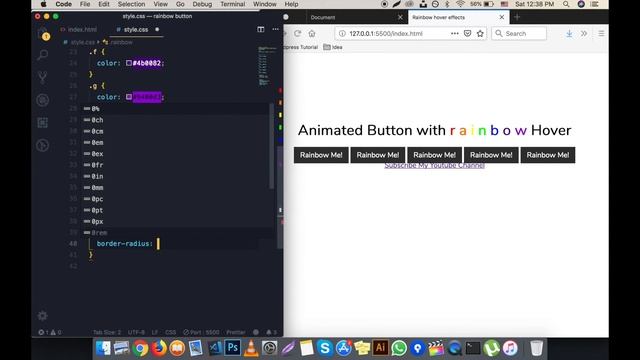Open the Selection menu
Viewport: 640px width, 360px height.
pyautogui.click(x=131, y=4)
